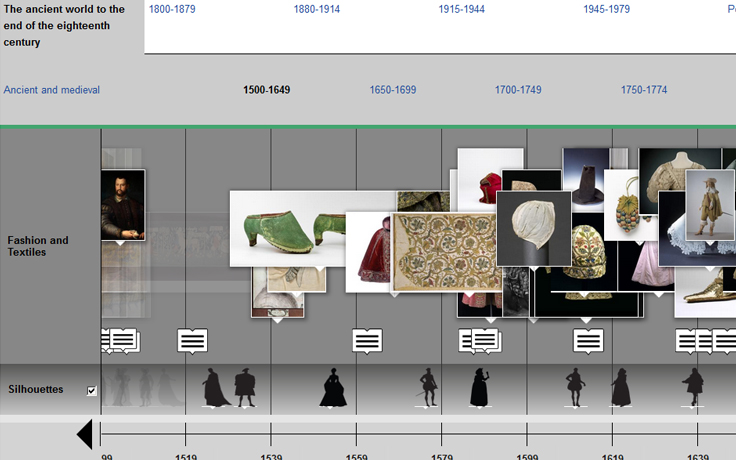The height and width of the screenshot is (460, 736).
Task: Open the Ancient and medieval period
Action: 52,90
